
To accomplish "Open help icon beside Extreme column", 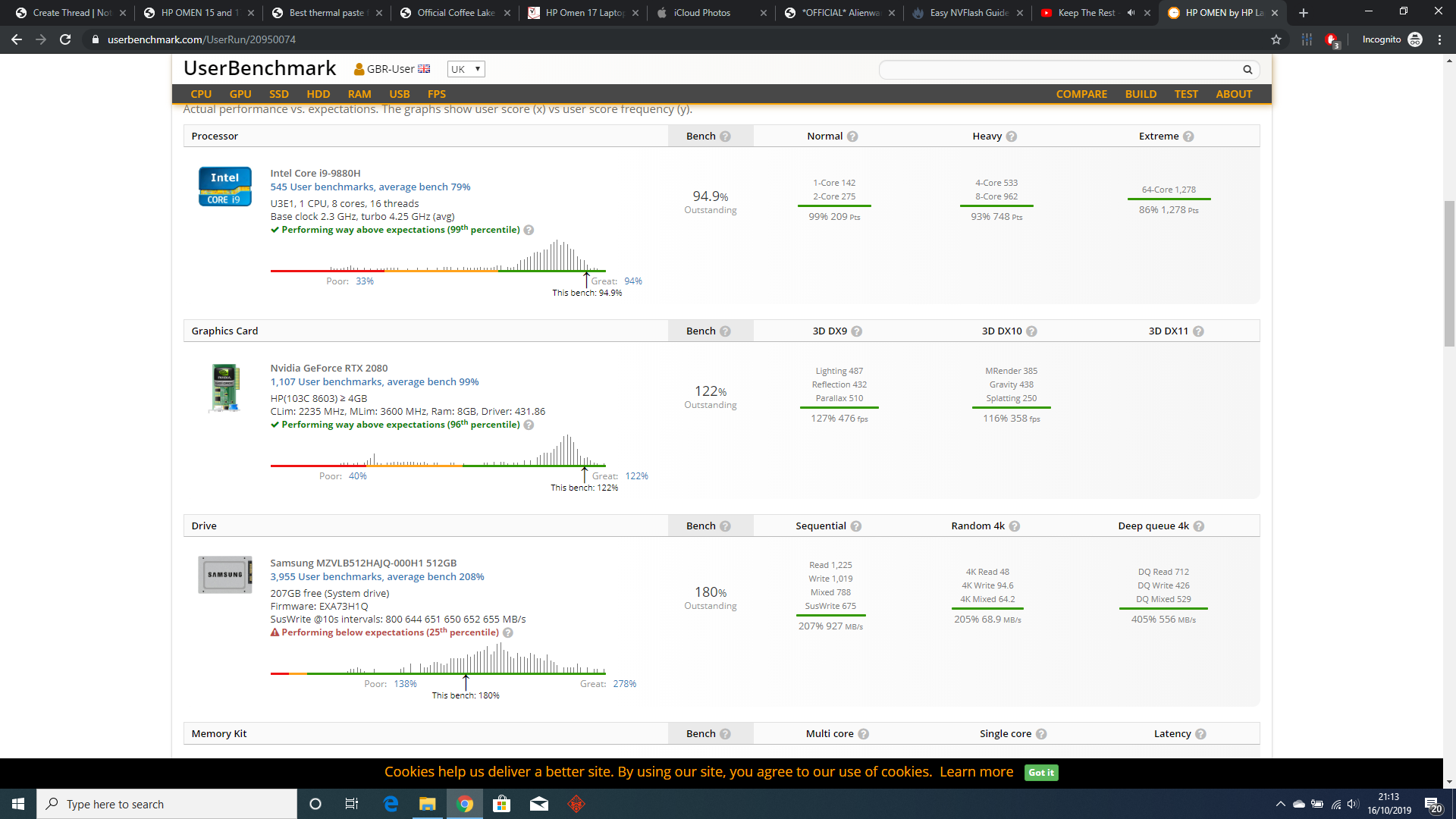I will pyautogui.click(x=1188, y=136).
